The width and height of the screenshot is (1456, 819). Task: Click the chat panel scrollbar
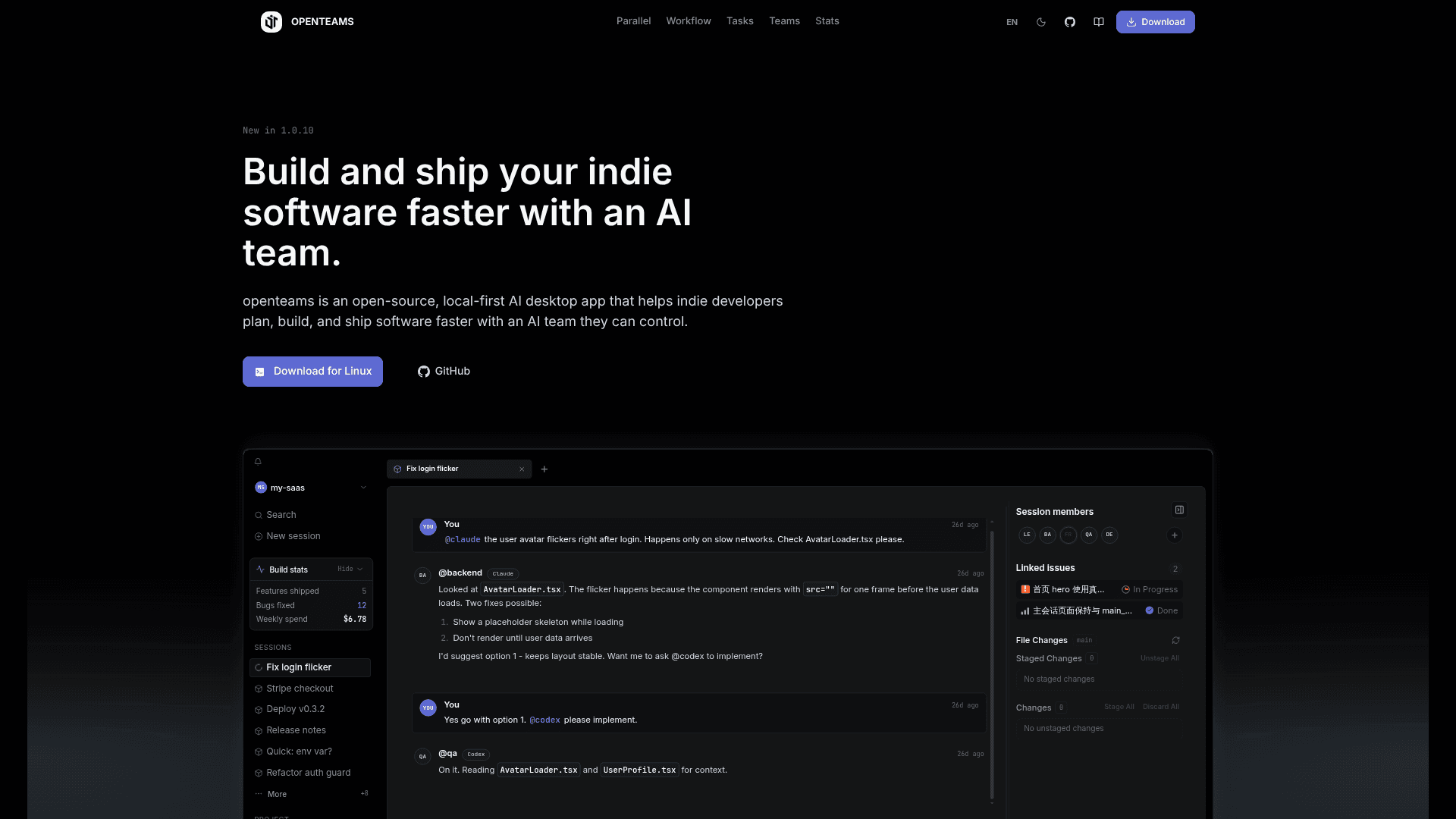pyautogui.click(x=992, y=664)
